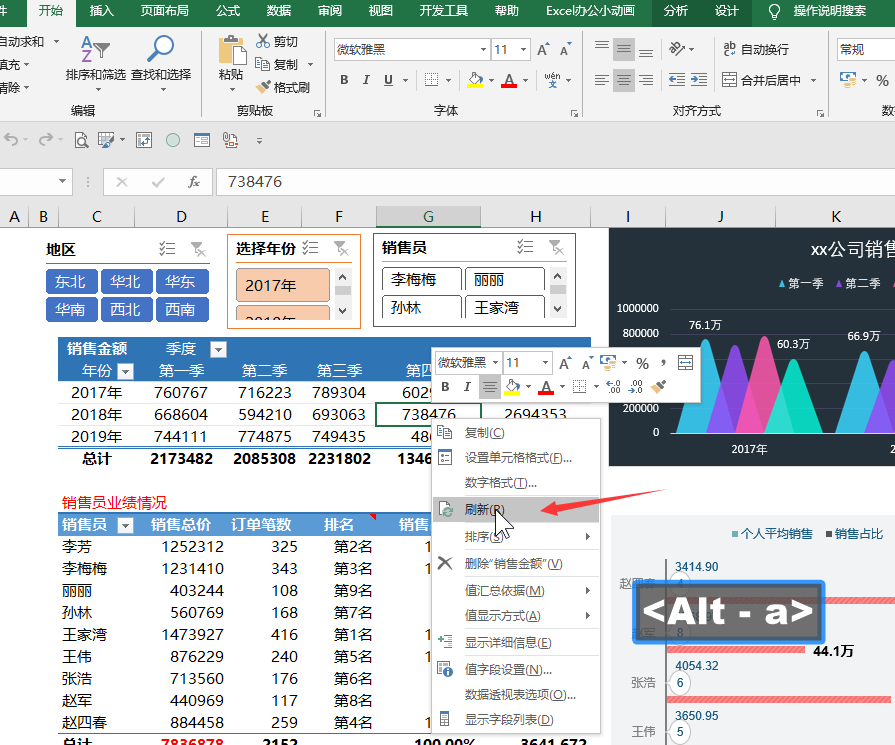The height and width of the screenshot is (745, 895).
Task: Align text right in ribbon
Action: pyautogui.click(x=646, y=80)
